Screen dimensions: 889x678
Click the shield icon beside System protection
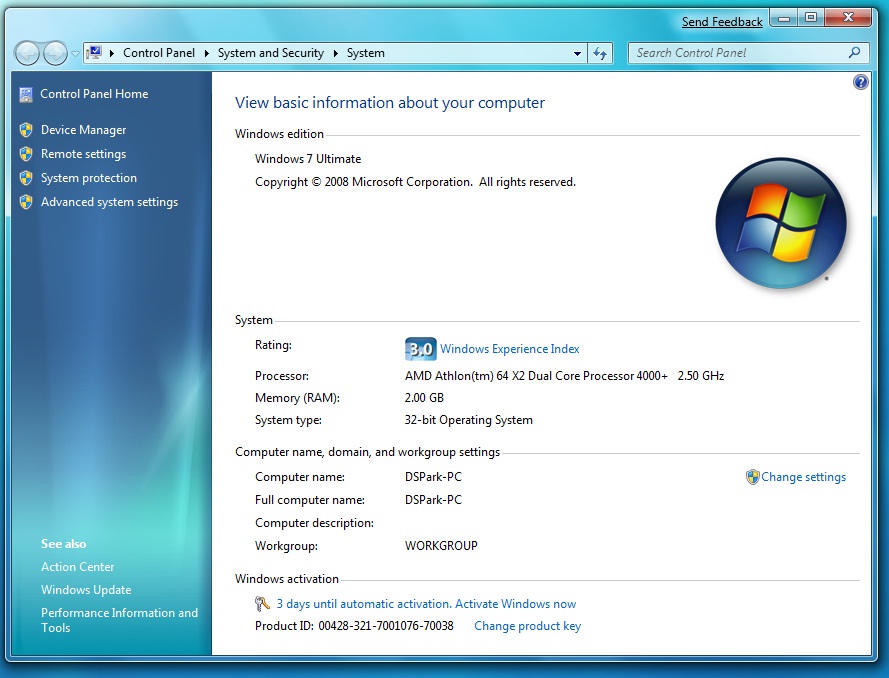pyautogui.click(x=26, y=178)
